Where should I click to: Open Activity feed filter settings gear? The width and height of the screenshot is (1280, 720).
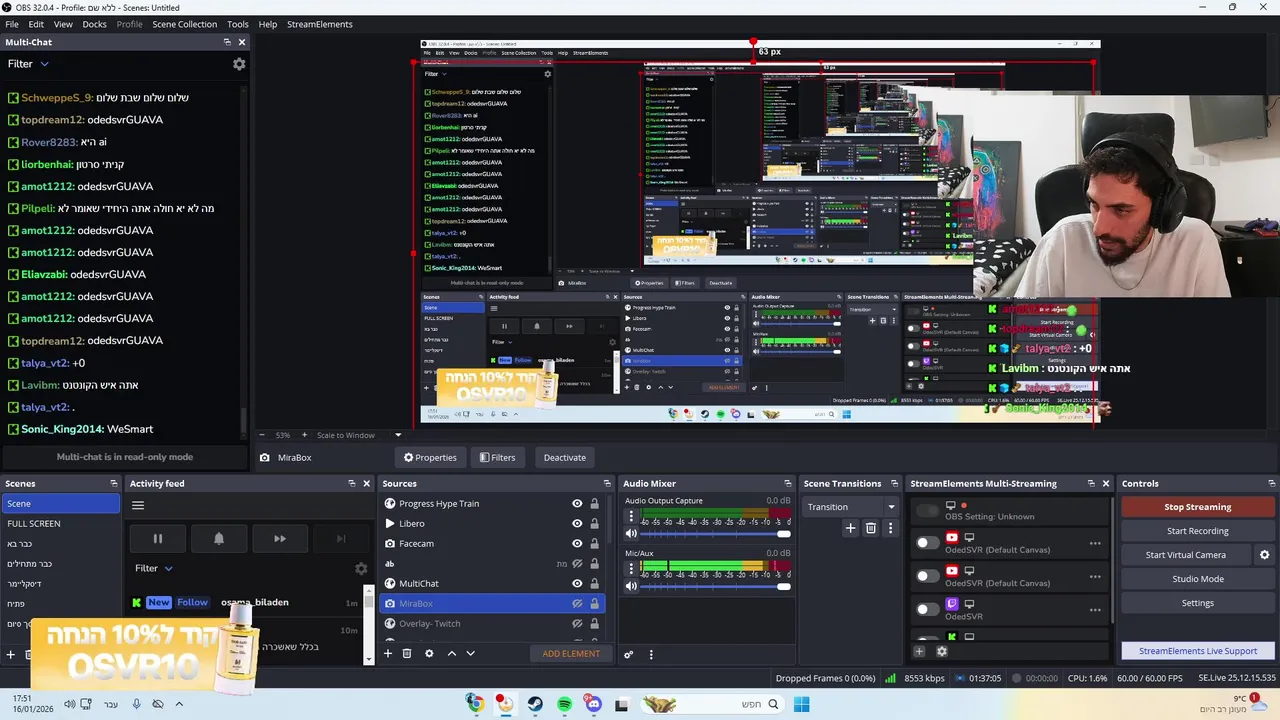pos(361,568)
